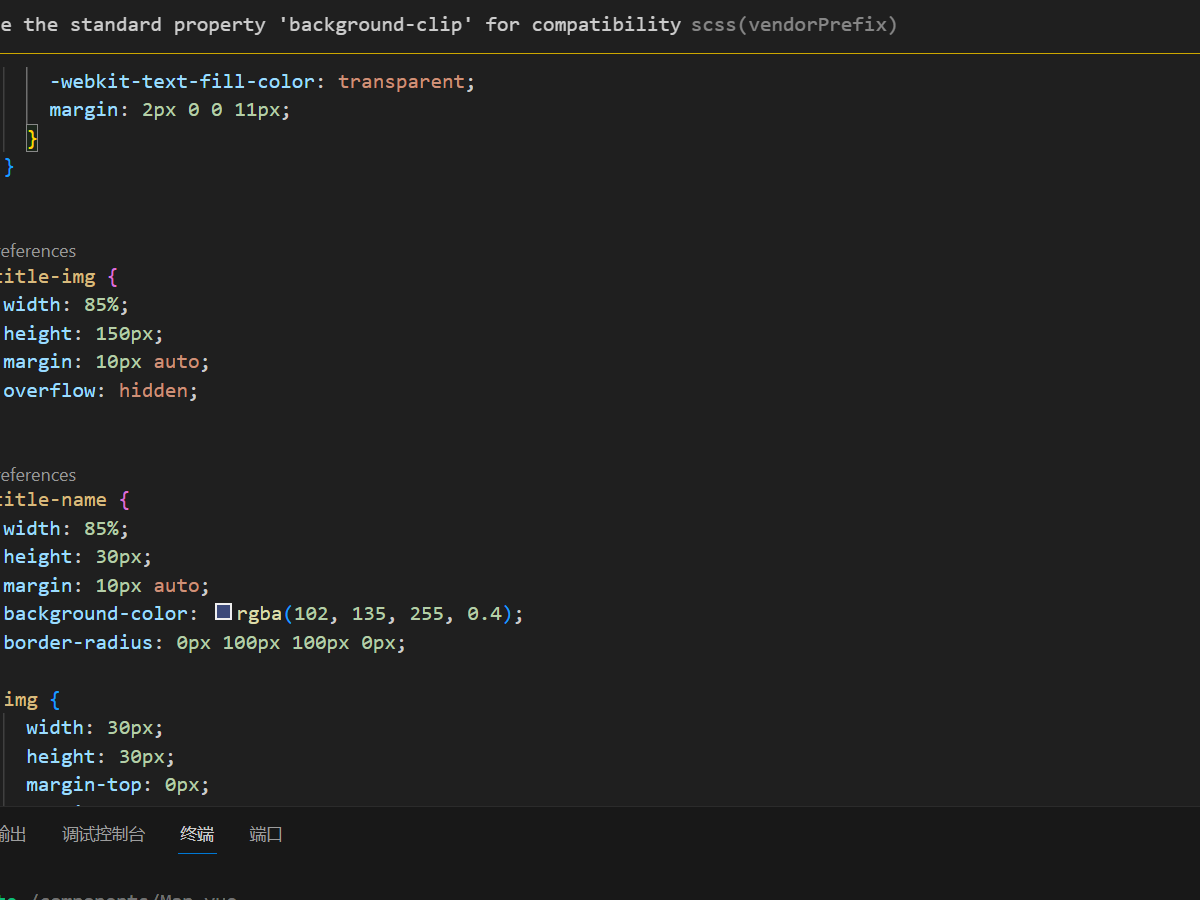Image resolution: width=1200 pixels, height=900 pixels.
Task: Place cursor on the img selector
Action: click(20, 700)
